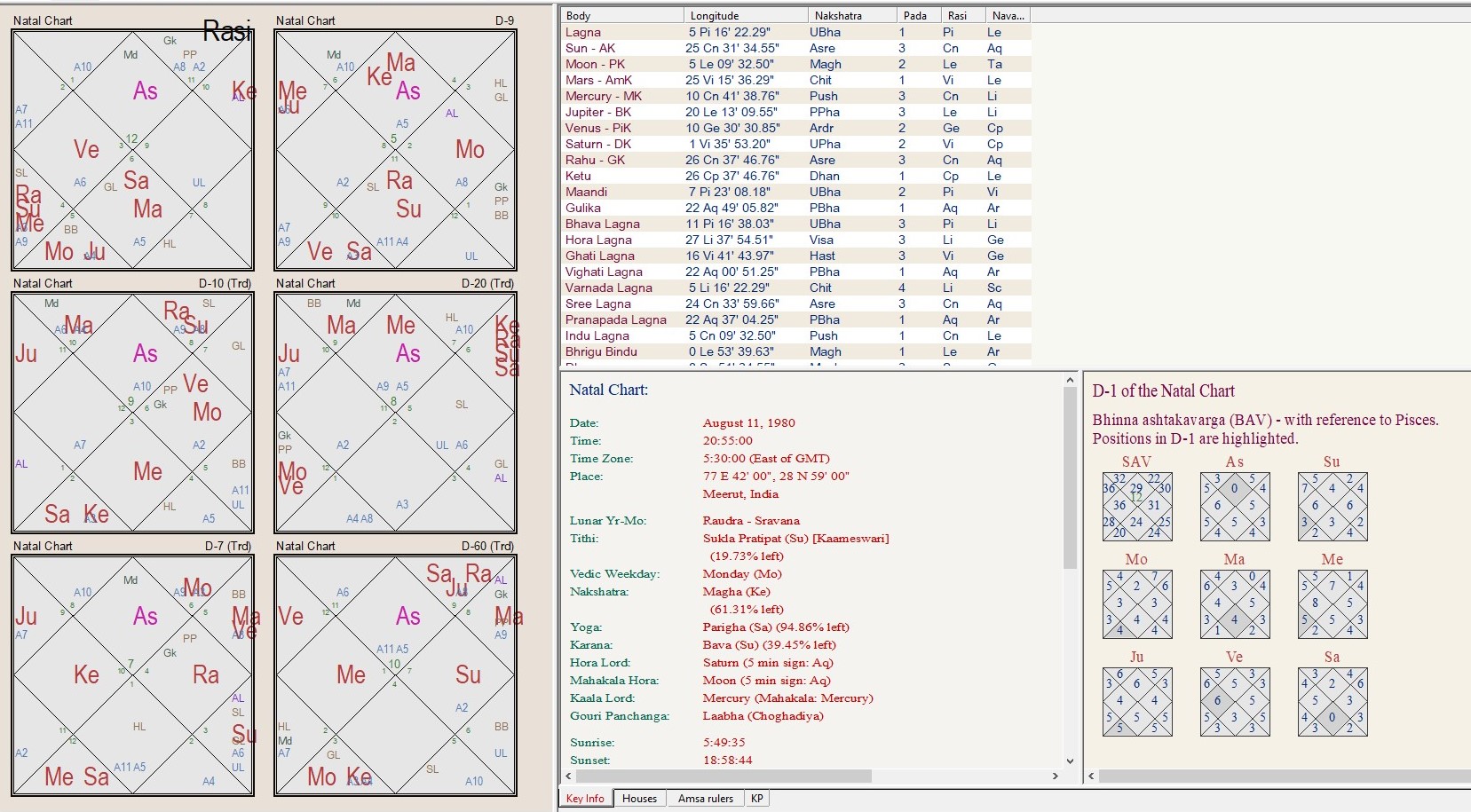The image size is (1471, 812).
Task: Click the Longitude column header
Action: (746, 15)
